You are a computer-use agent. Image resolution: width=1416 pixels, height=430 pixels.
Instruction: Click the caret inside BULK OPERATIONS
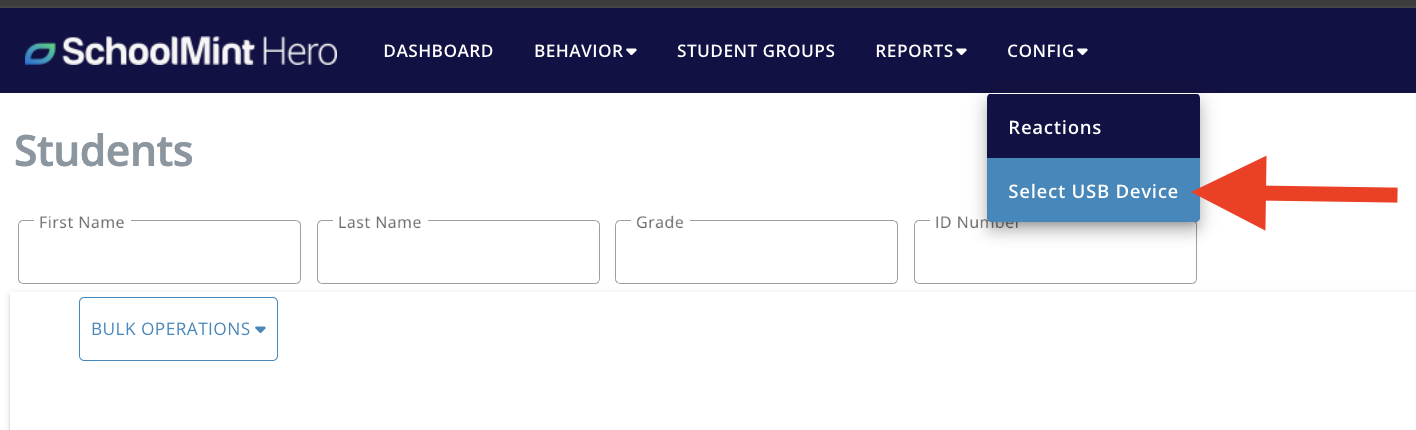260,329
